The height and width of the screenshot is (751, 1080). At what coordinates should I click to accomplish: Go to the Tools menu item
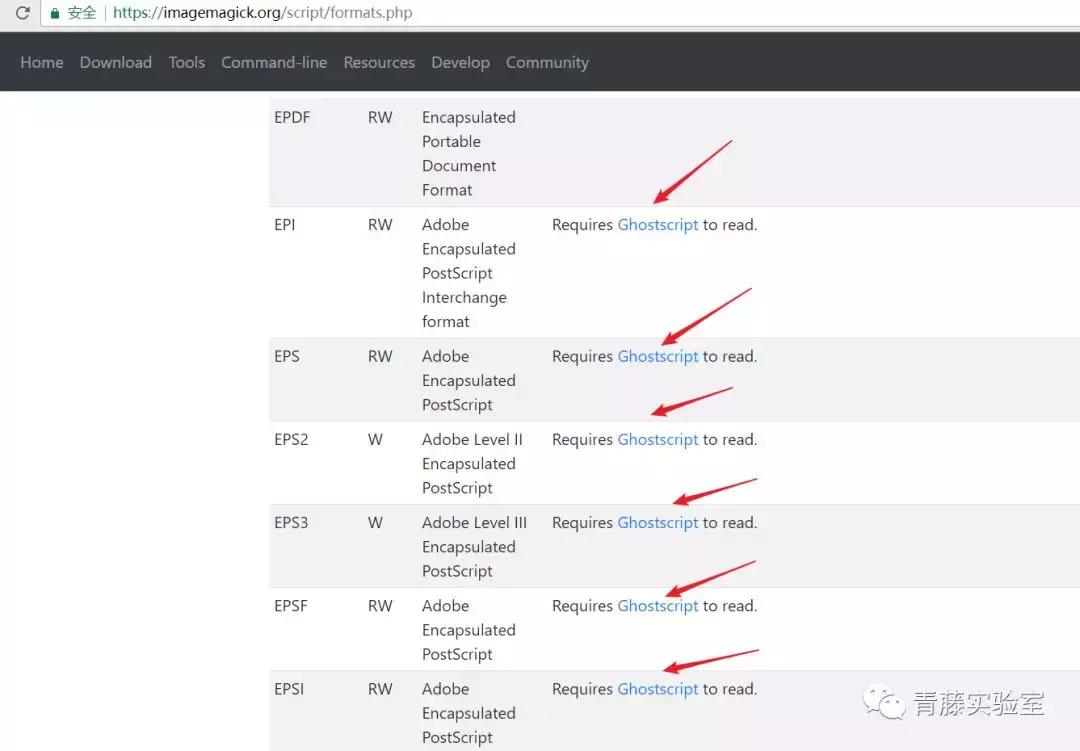[x=187, y=62]
